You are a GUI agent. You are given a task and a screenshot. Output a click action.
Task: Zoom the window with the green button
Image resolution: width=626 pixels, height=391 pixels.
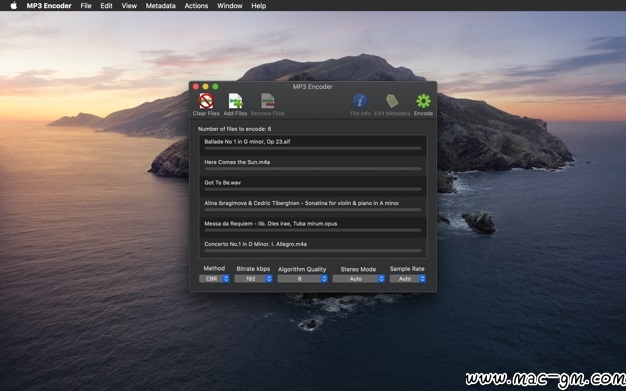(x=215, y=86)
